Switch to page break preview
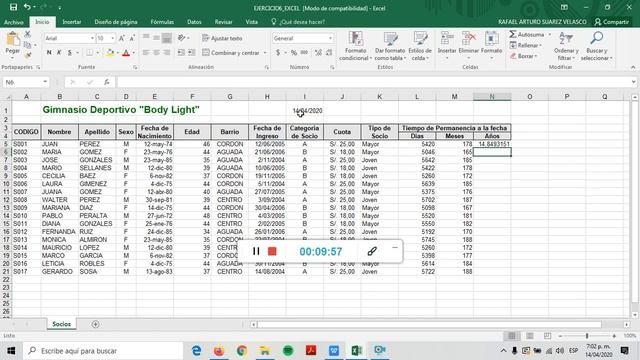This screenshot has height=360, width=640. tap(547, 336)
